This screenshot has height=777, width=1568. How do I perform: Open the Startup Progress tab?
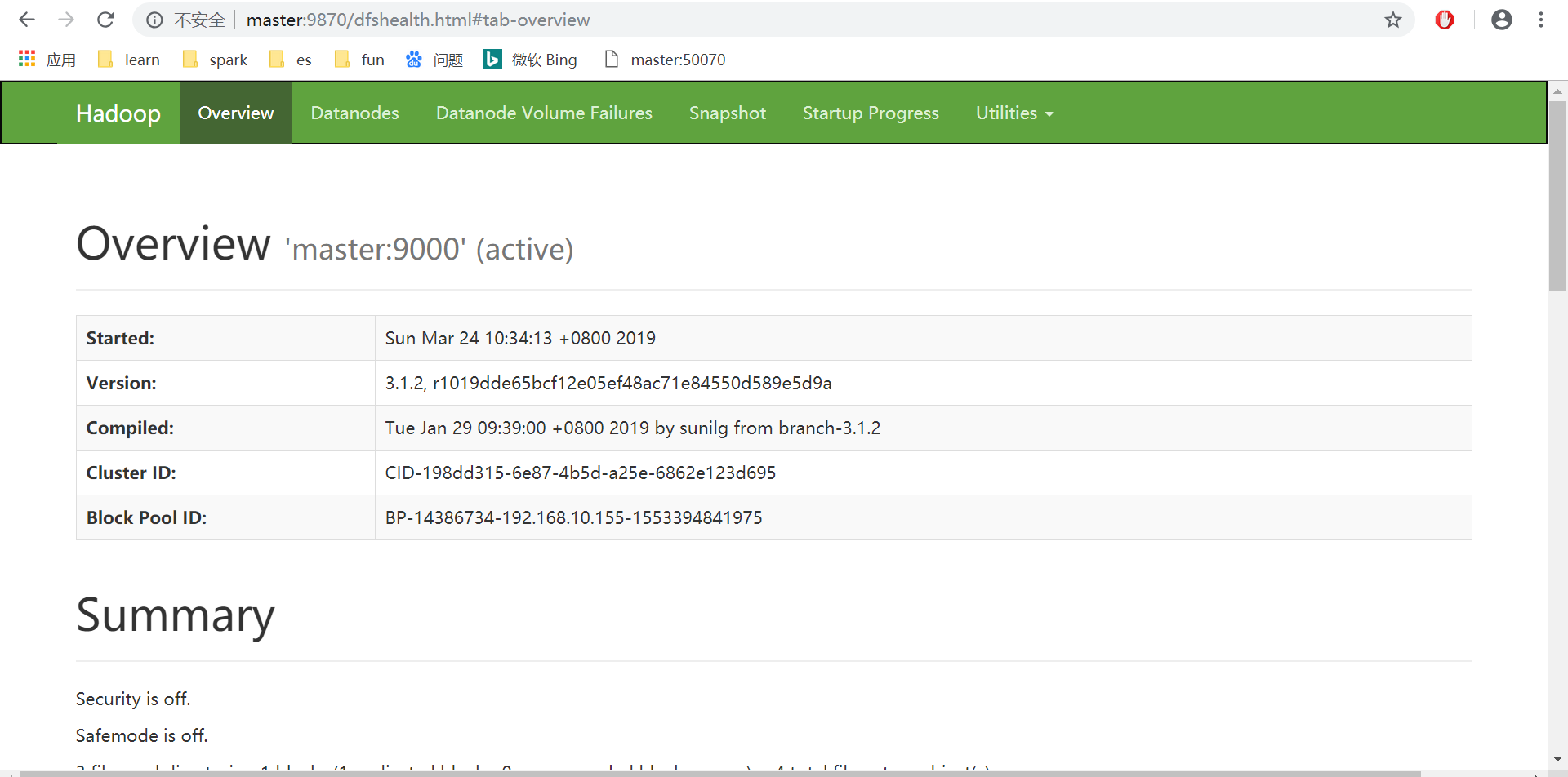(871, 113)
